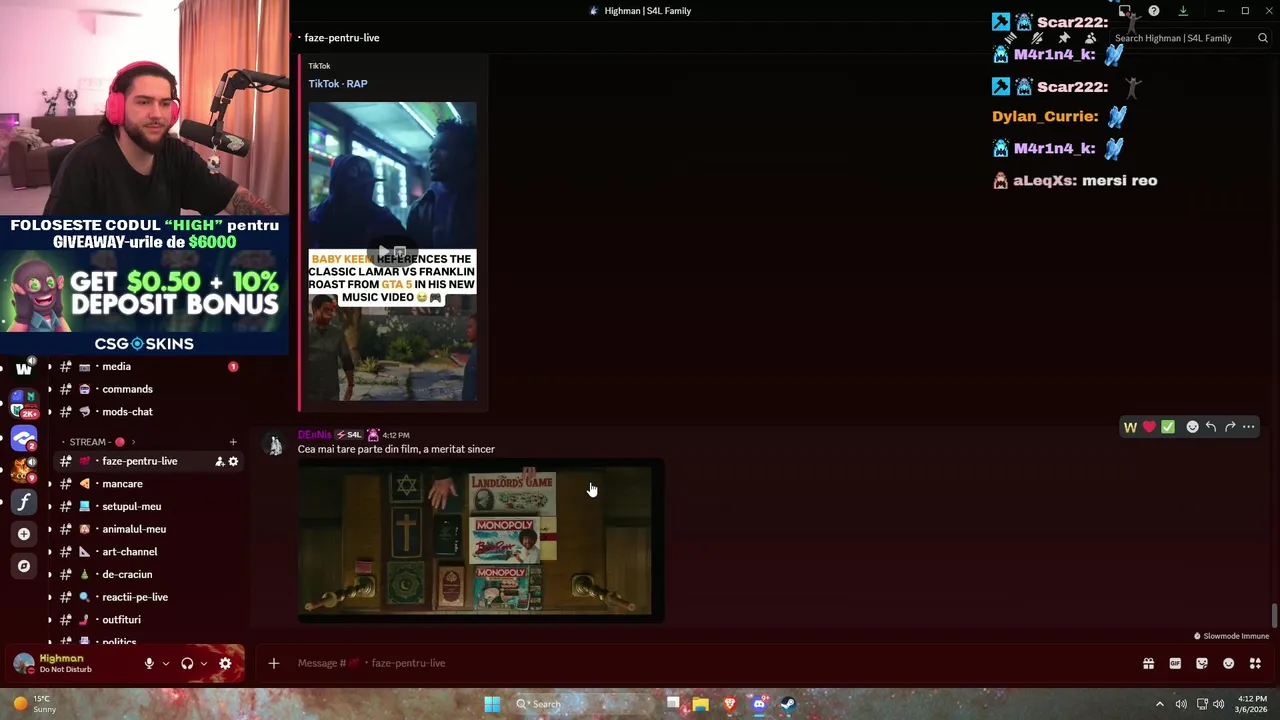Open the add reaction smiley on the message
This screenshot has height=720, width=1280.
(1192, 427)
